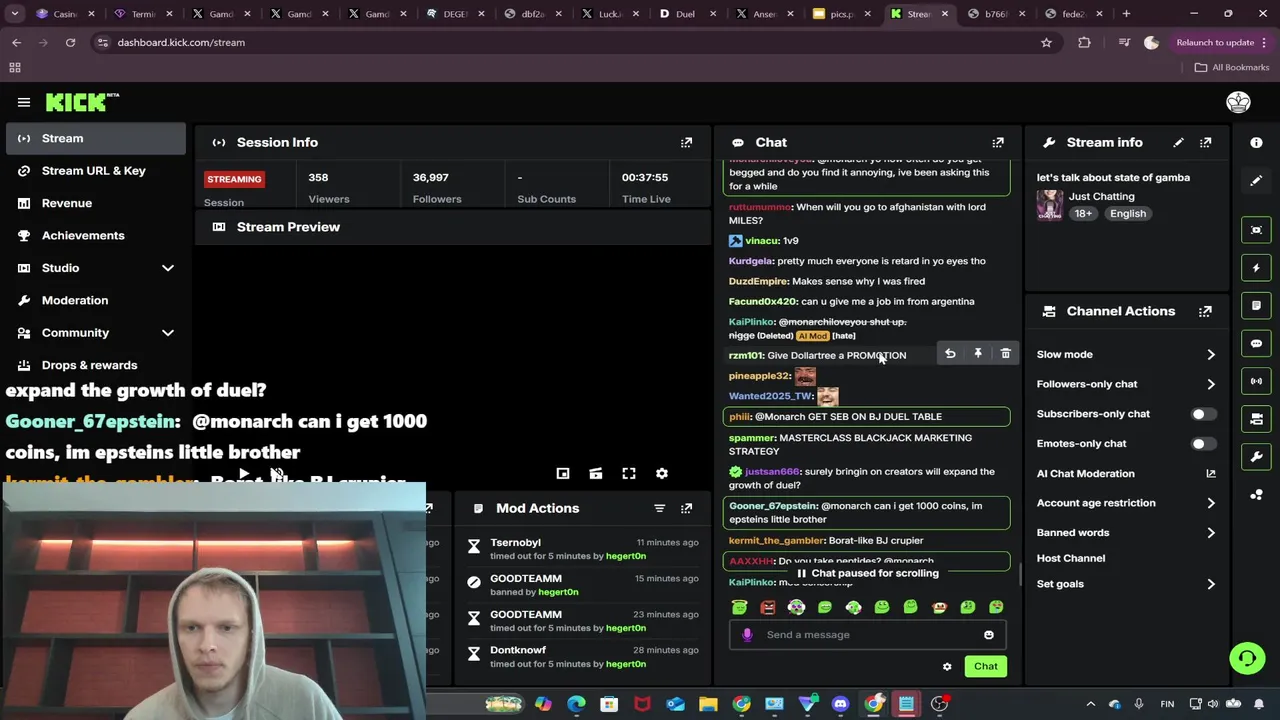The width and height of the screenshot is (1280, 720).
Task: Delete the rzm101 chat message with trash icon
Action: pos(1005,354)
